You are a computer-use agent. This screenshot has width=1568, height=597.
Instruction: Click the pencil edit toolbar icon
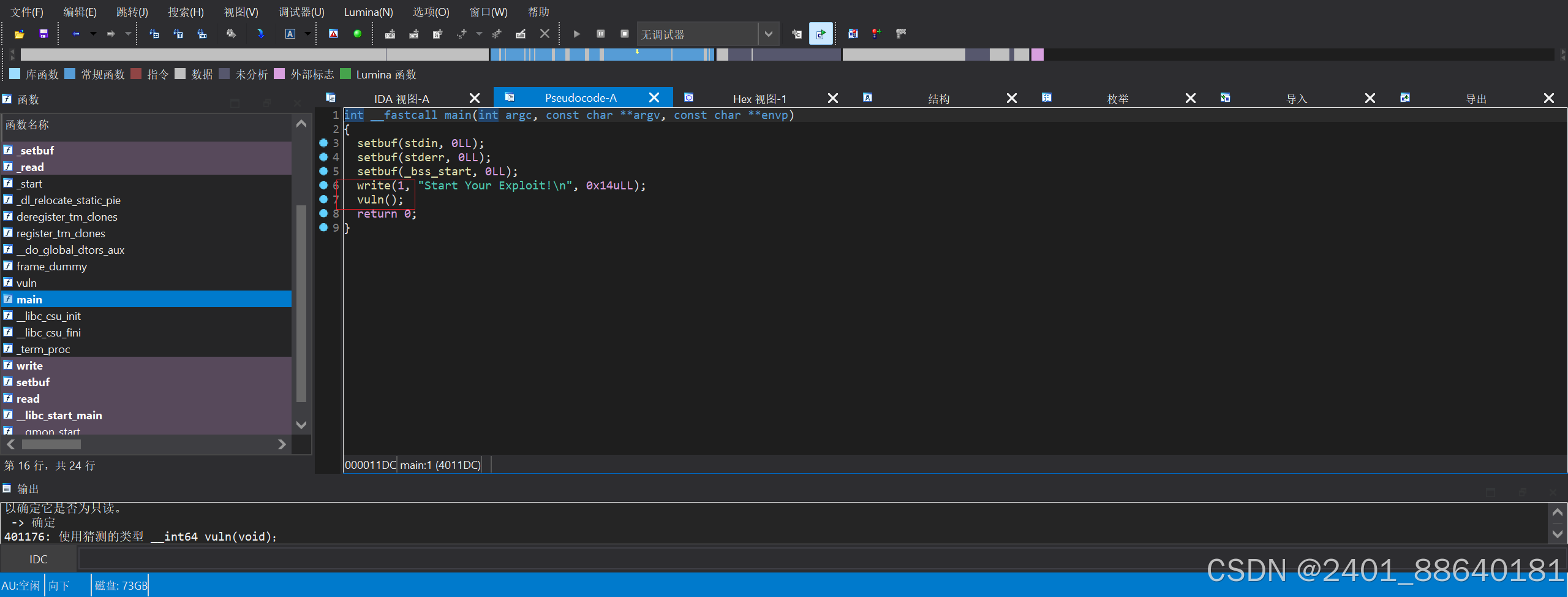521,34
